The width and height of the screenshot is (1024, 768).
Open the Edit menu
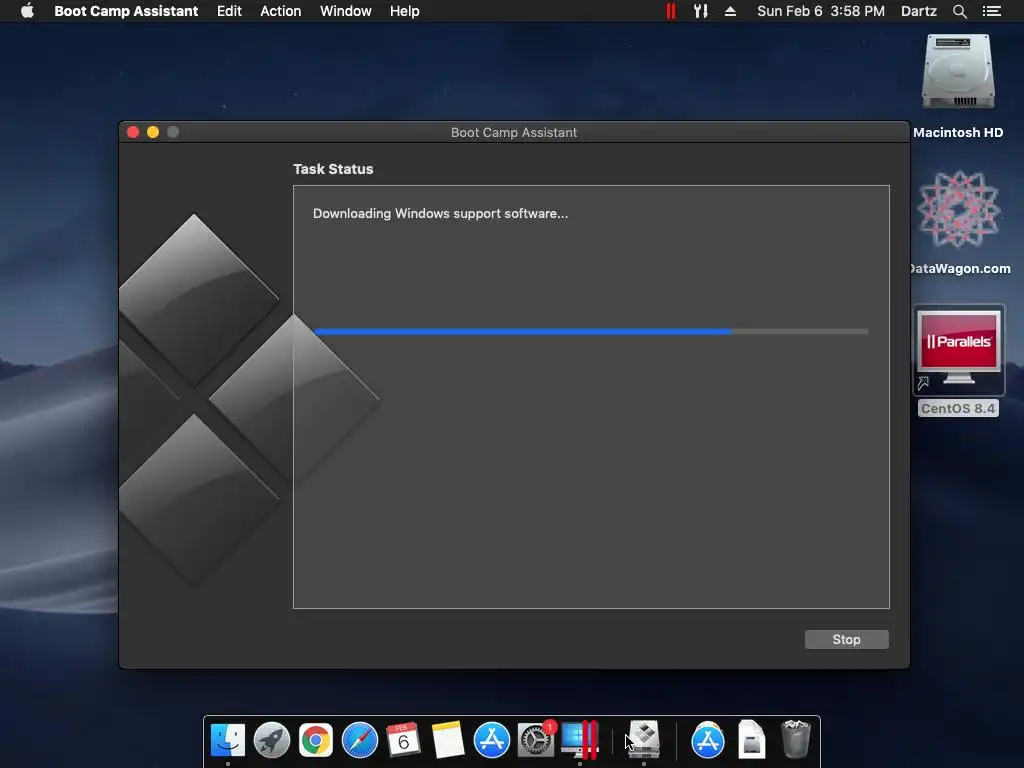(229, 11)
